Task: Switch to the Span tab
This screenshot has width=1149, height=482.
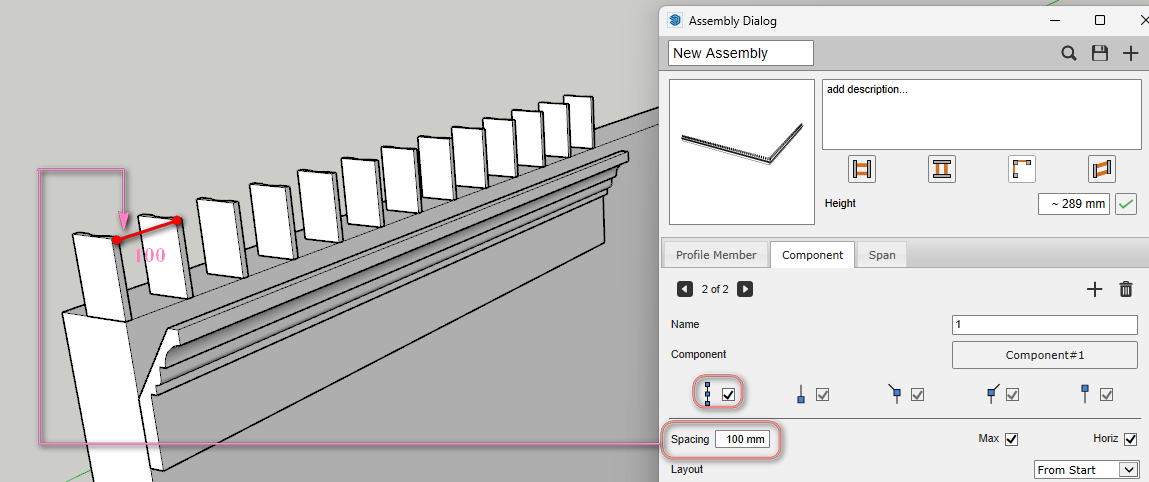Action: coord(881,255)
